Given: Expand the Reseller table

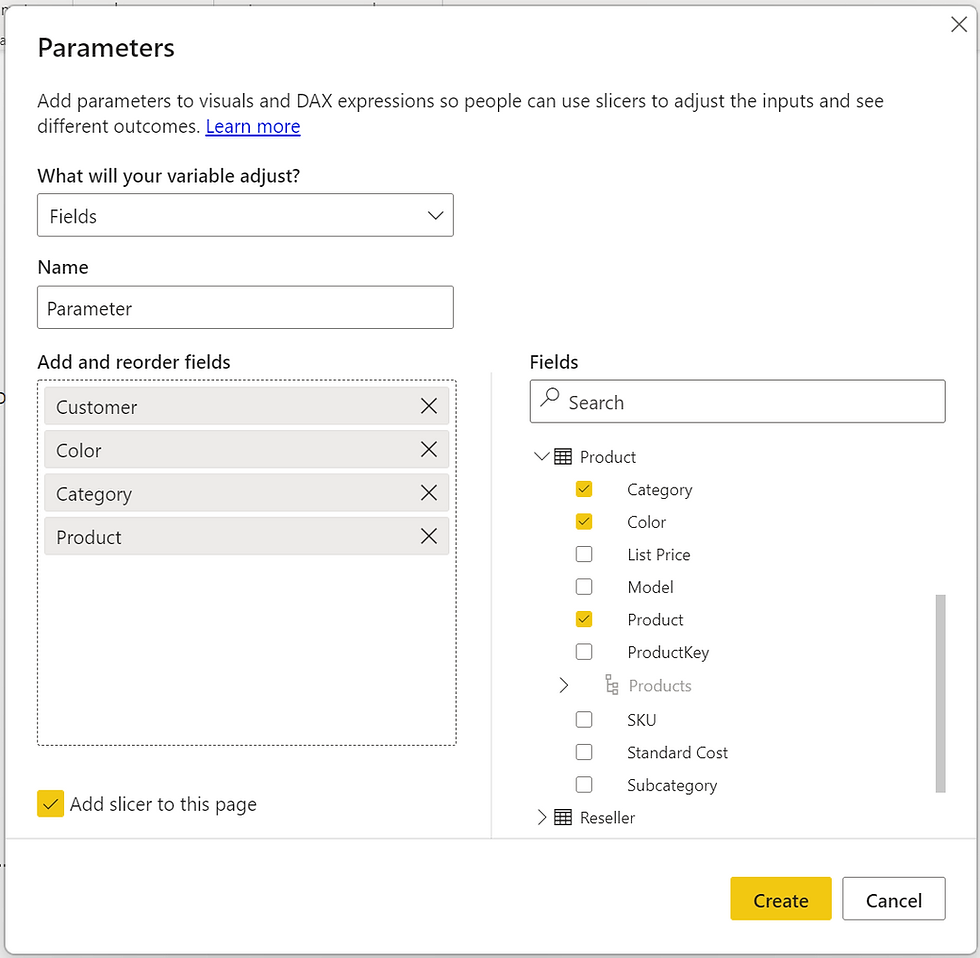Looking at the screenshot, I should point(540,817).
